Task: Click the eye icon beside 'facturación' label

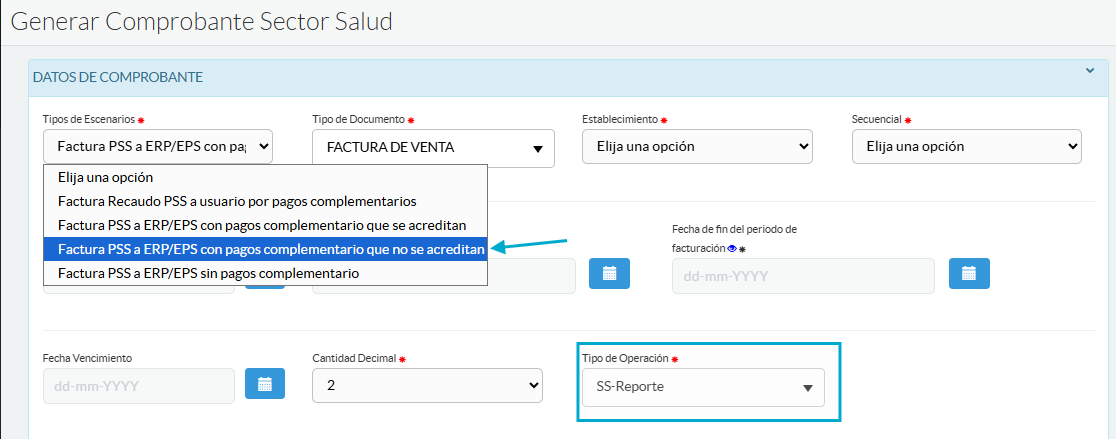Action: (x=732, y=247)
